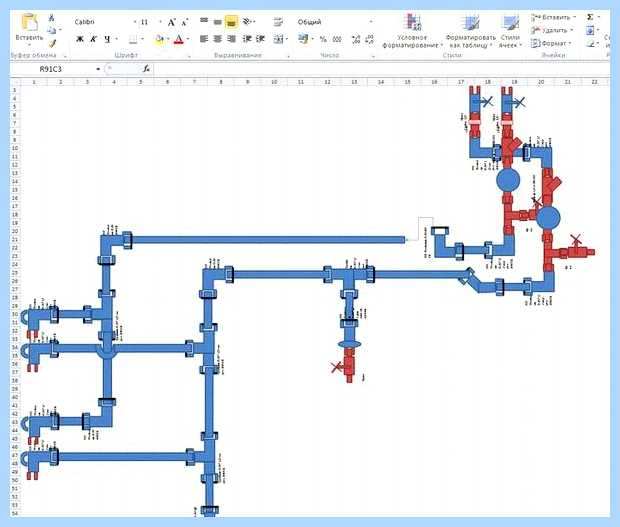Image resolution: width=620 pixels, height=527 pixels.
Task: Click Increase Decimal icon
Action: pos(356,39)
